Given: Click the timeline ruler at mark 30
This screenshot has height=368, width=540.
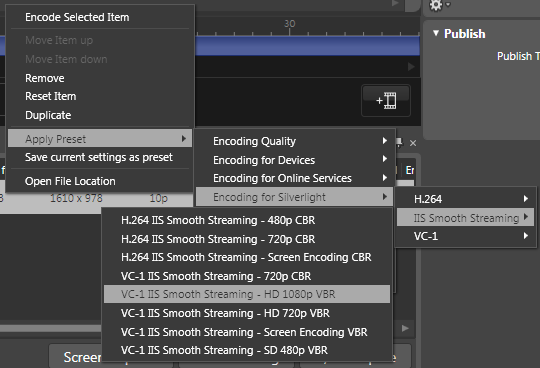Looking at the screenshot, I should 290,28.
